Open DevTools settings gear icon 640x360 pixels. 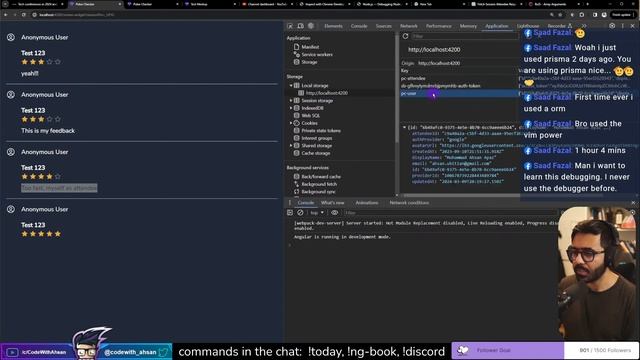coord(612,26)
